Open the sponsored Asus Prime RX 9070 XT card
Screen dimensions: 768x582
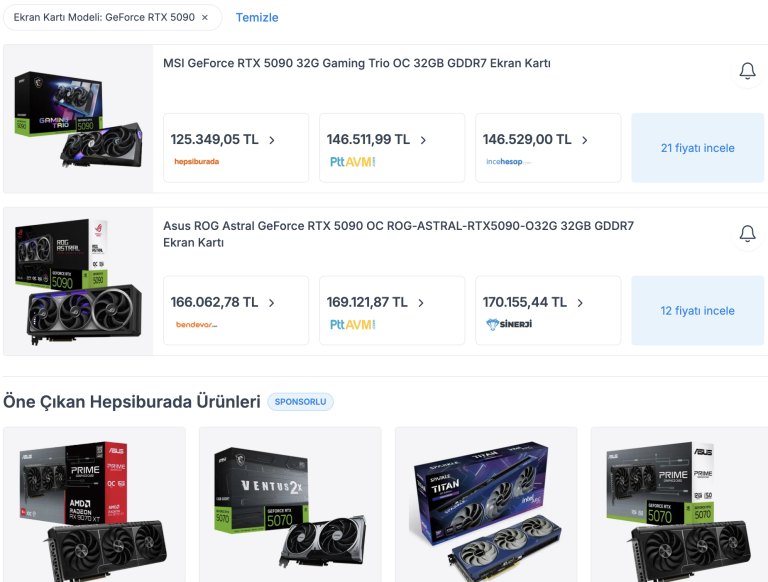click(x=95, y=505)
